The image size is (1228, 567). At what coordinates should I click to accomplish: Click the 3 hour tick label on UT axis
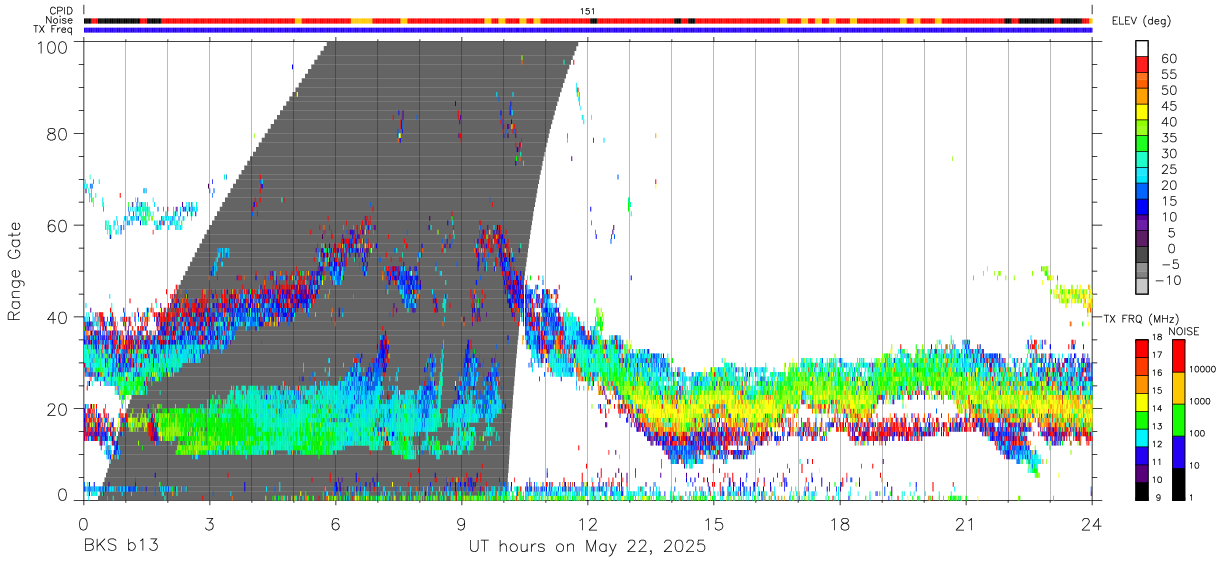tap(209, 524)
